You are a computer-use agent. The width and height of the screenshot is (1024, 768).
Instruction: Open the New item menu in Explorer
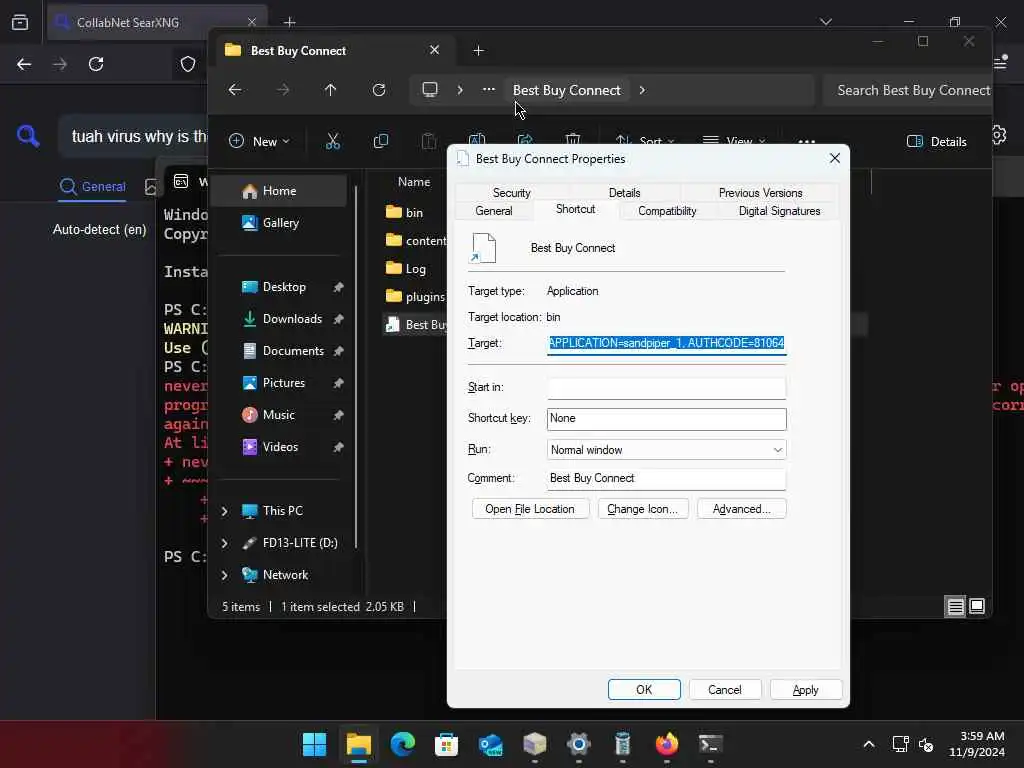(259, 141)
